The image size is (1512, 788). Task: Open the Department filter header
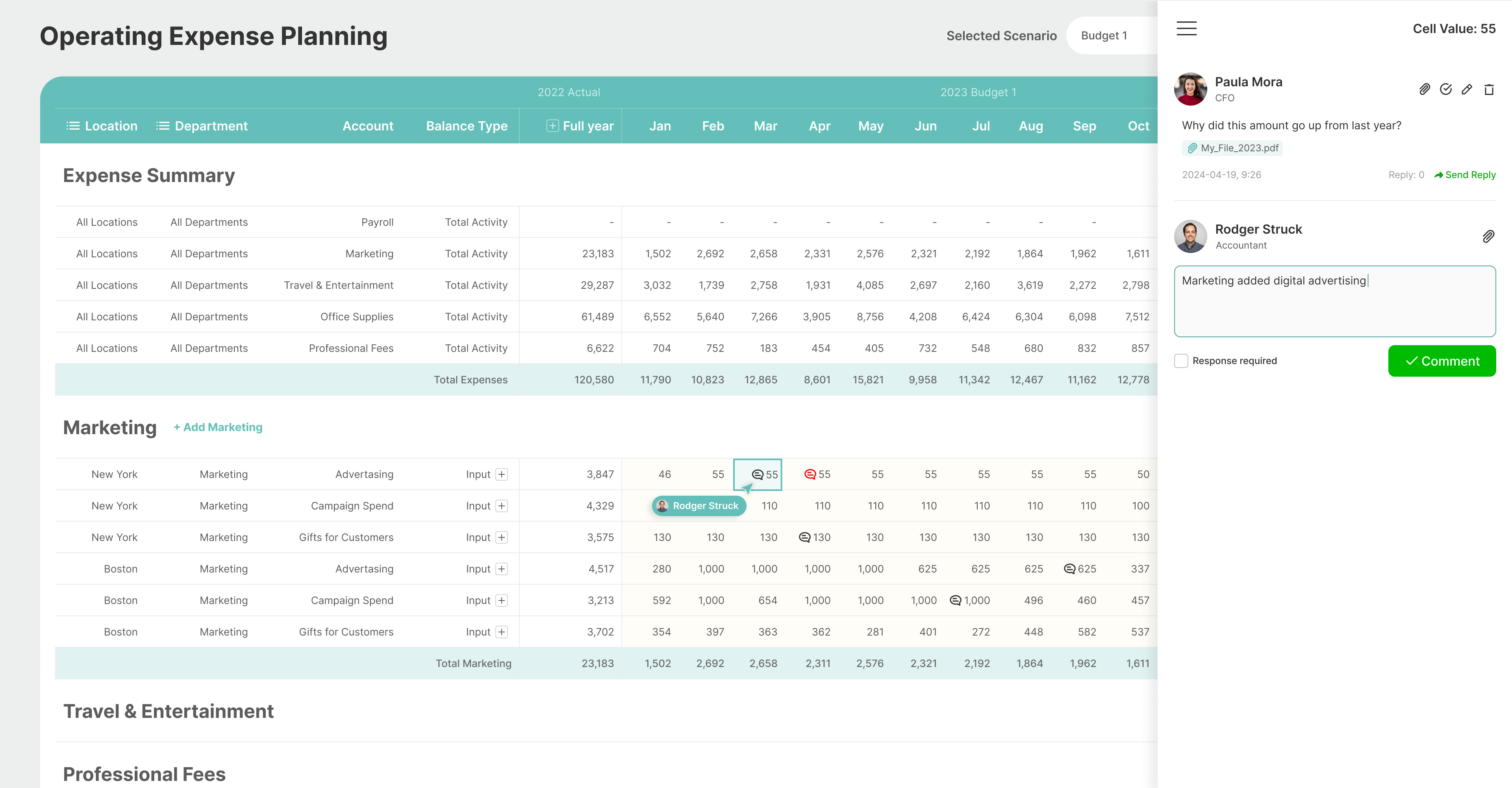coord(202,126)
